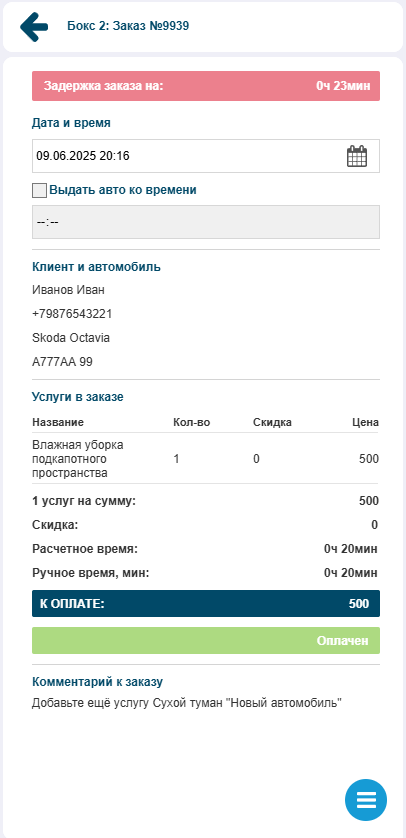Go back using the arrow icon
Viewport: 406px width, 838px height.
click(x=34, y=26)
